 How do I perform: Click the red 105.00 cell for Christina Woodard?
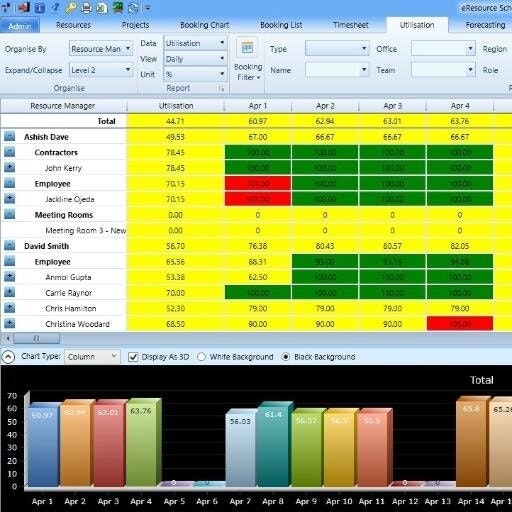coord(460,324)
